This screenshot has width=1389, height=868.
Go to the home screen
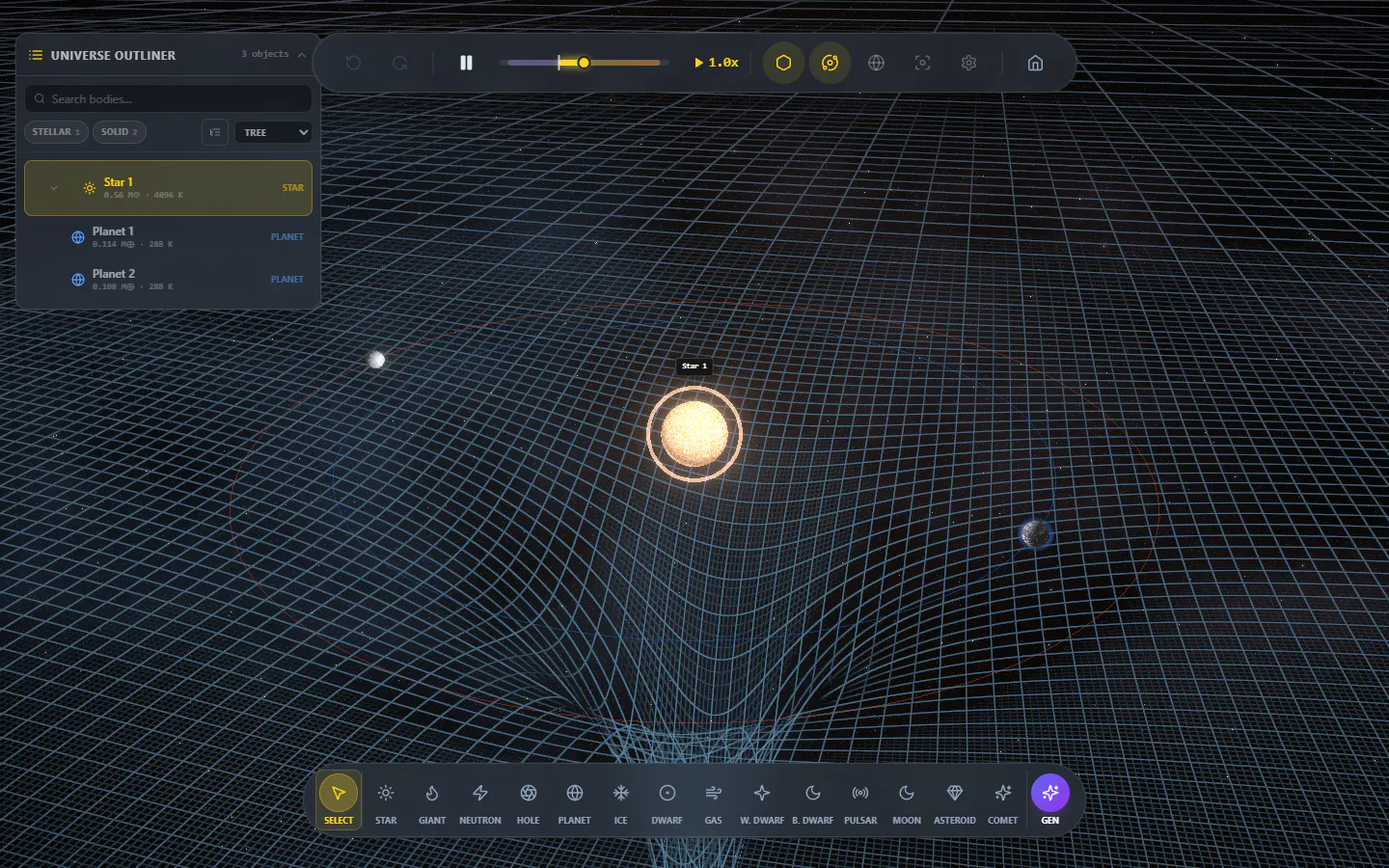pos(1035,63)
